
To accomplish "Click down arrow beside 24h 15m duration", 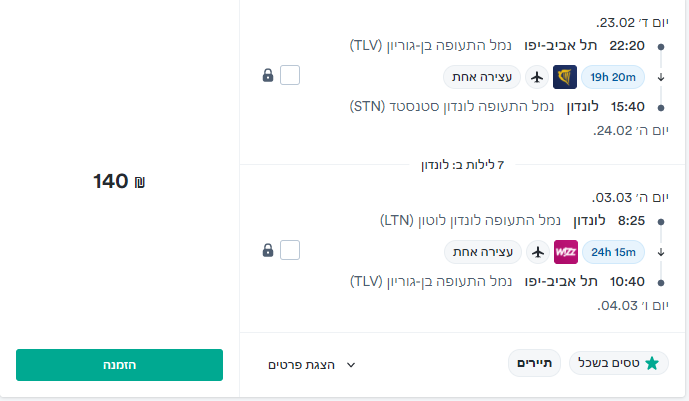I will point(660,250).
